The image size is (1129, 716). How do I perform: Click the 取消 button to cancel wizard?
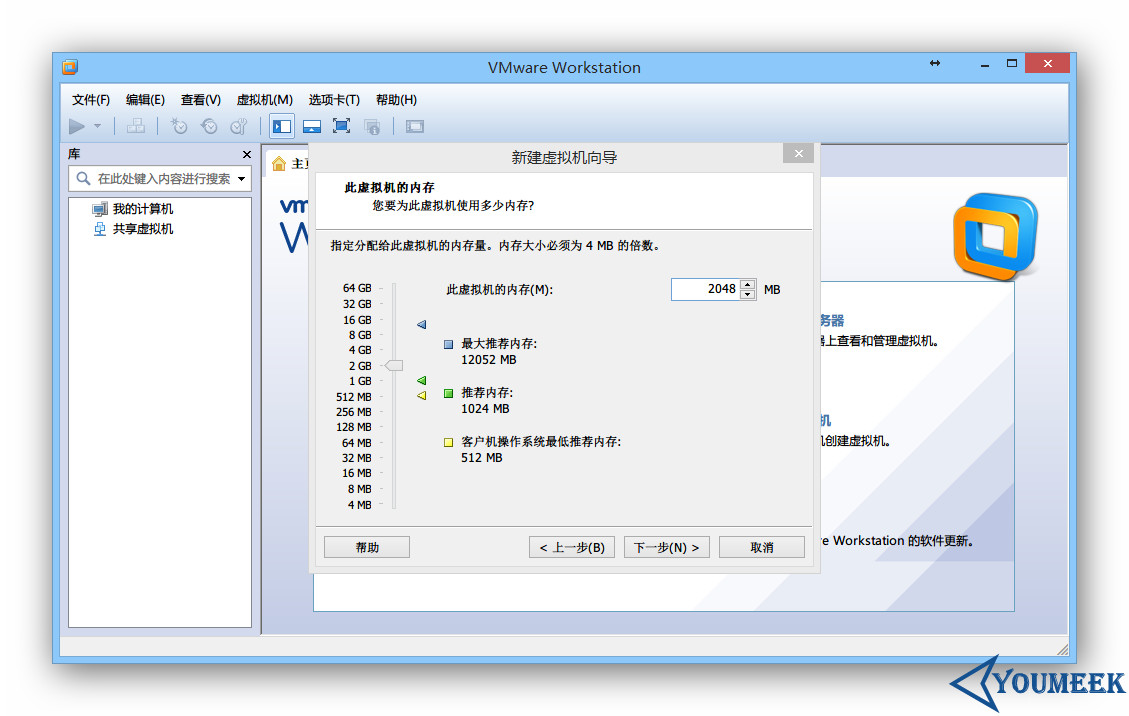pos(761,546)
